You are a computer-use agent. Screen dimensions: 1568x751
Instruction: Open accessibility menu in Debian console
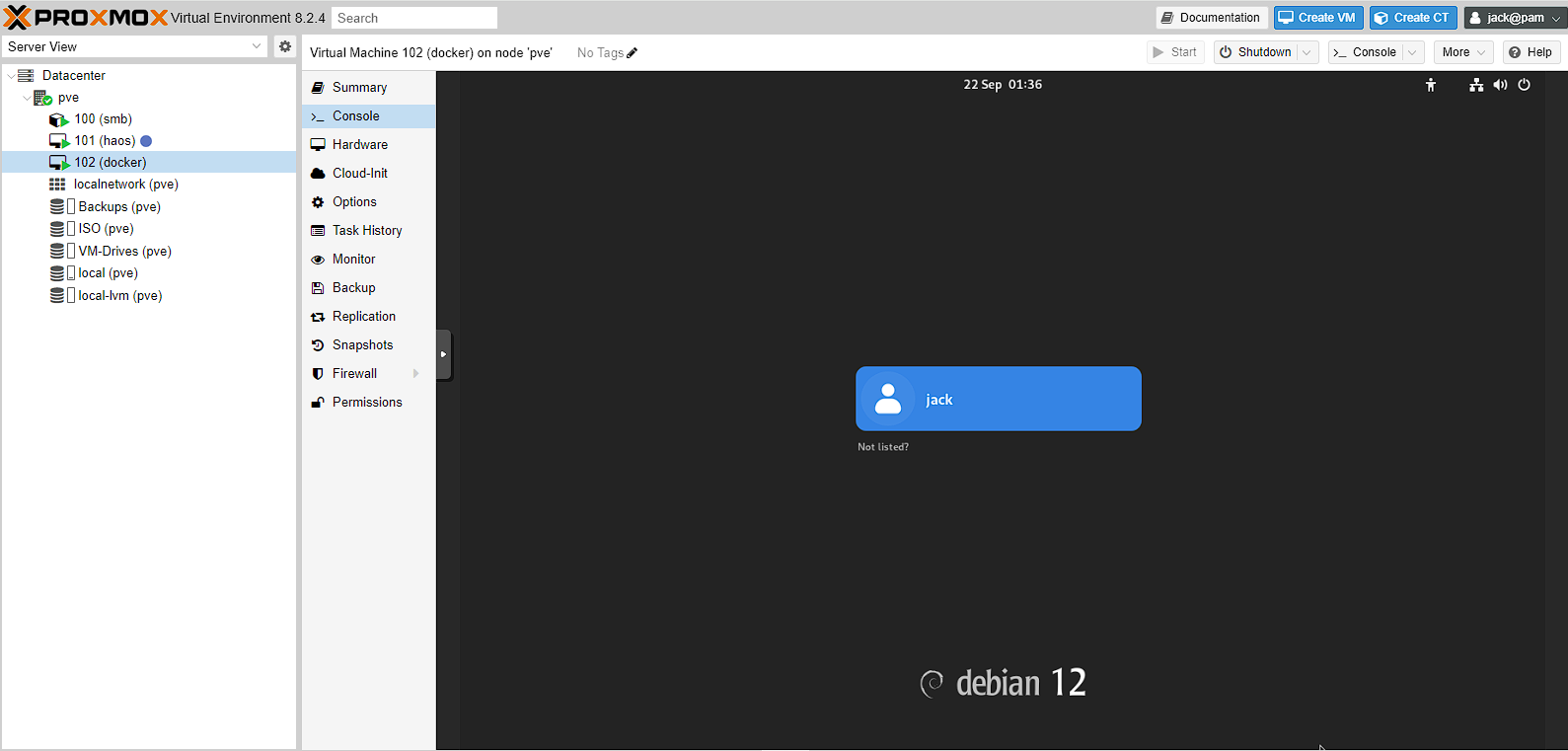[x=1431, y=85]
